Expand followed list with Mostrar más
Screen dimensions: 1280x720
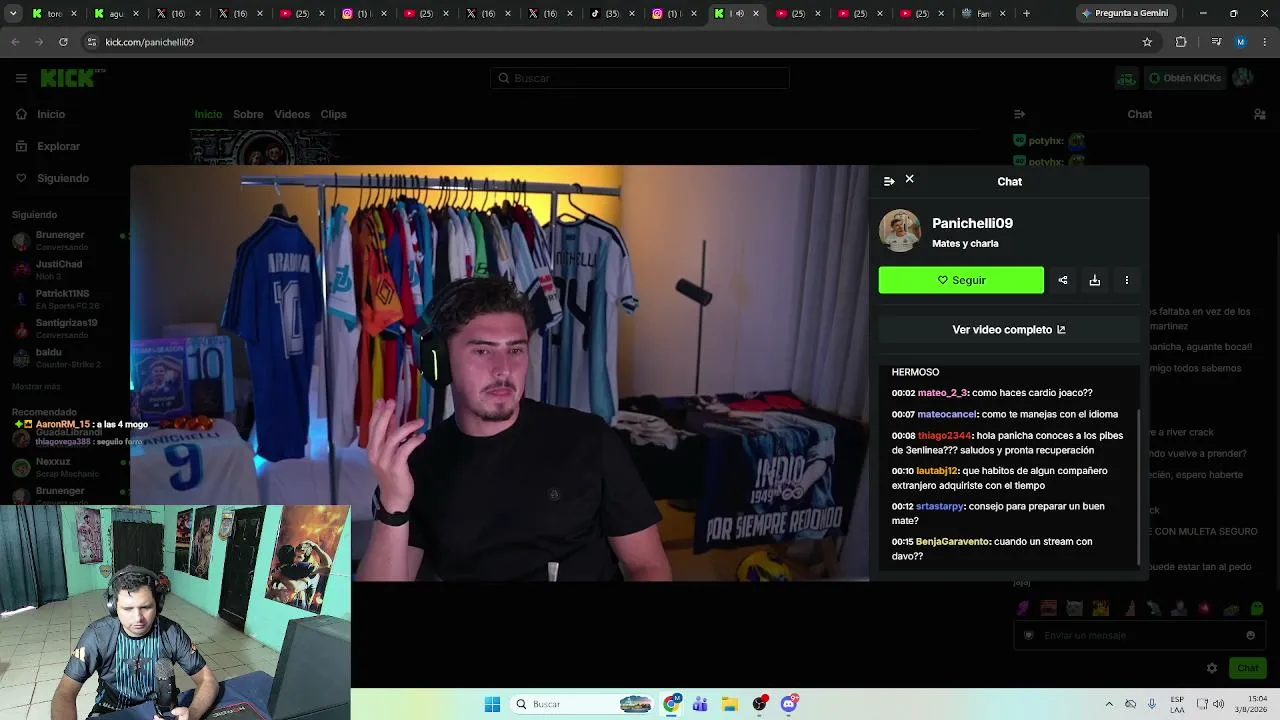[36, 386]
